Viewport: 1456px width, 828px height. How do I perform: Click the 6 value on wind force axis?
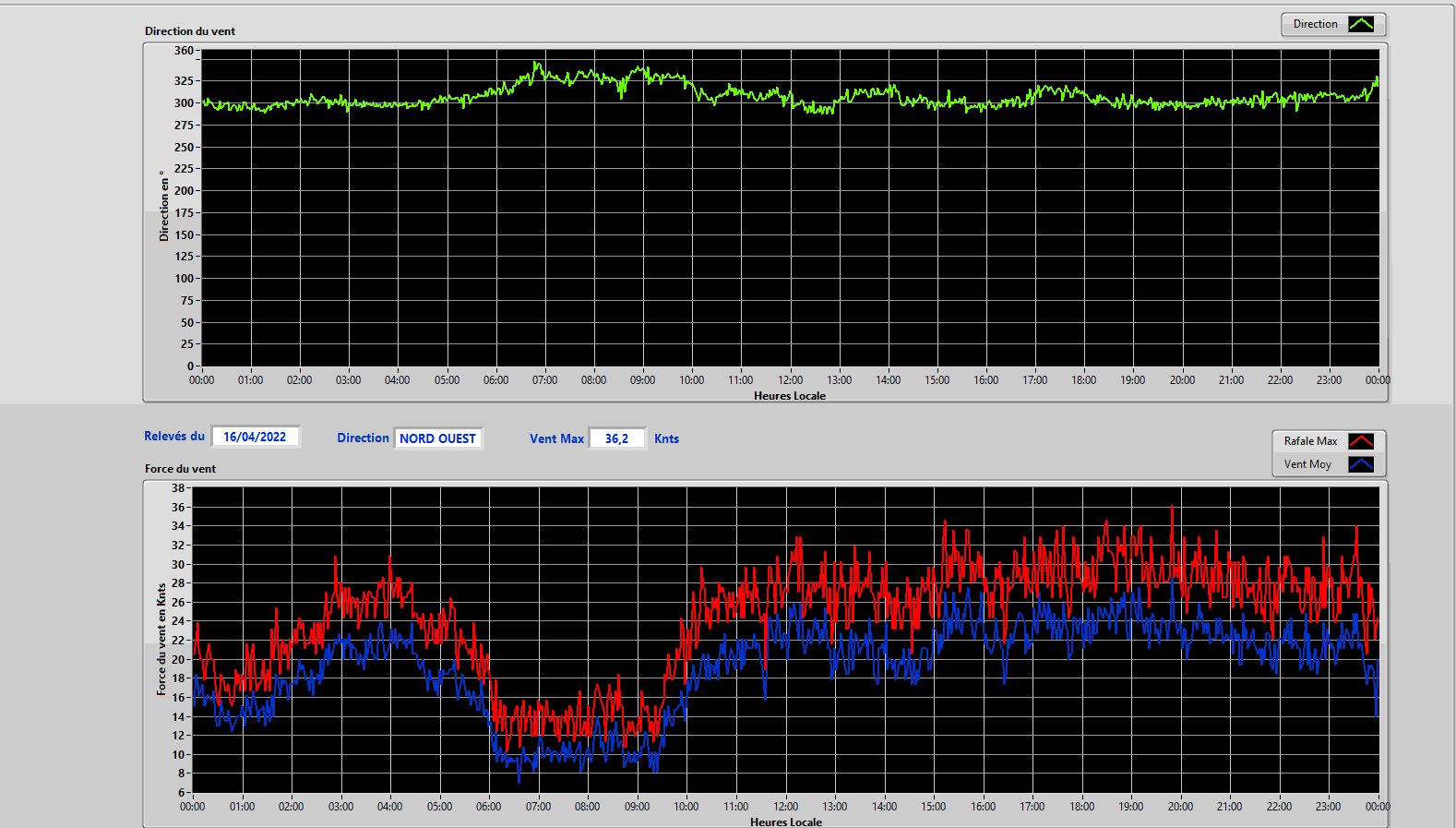click(182, 793)
